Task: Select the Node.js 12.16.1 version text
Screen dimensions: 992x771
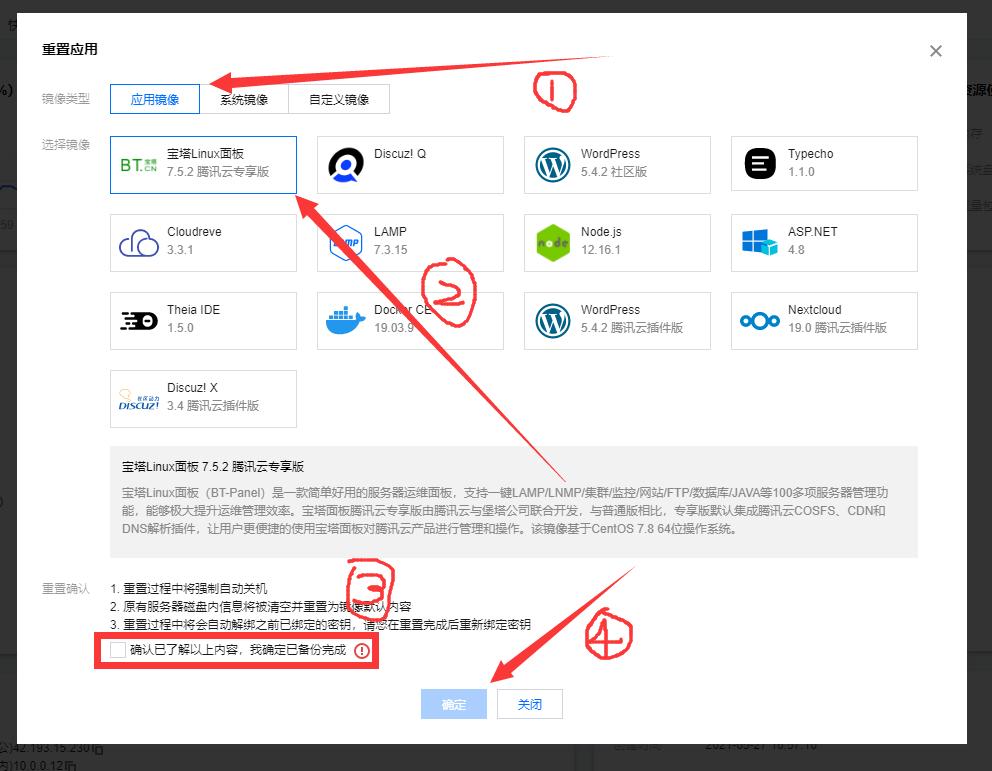Action: pyautogui.click(x=600, y=250)
